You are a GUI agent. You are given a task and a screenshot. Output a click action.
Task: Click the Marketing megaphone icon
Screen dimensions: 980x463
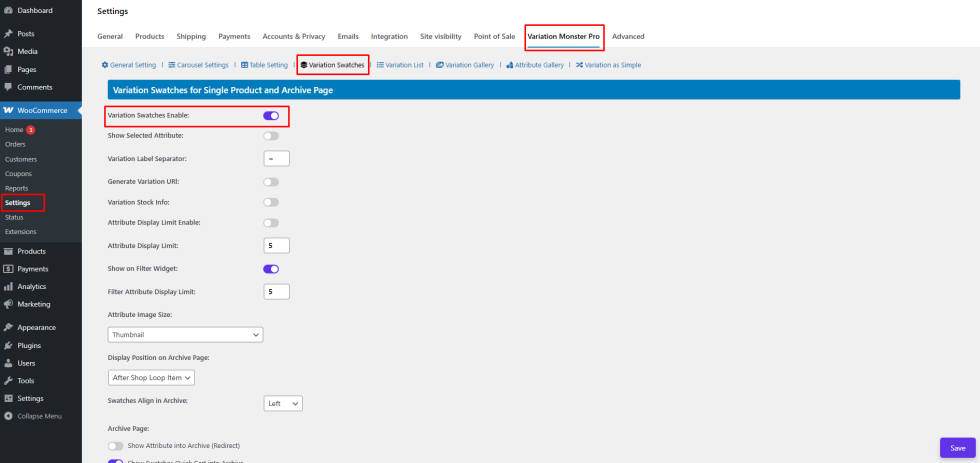[8, 304]
